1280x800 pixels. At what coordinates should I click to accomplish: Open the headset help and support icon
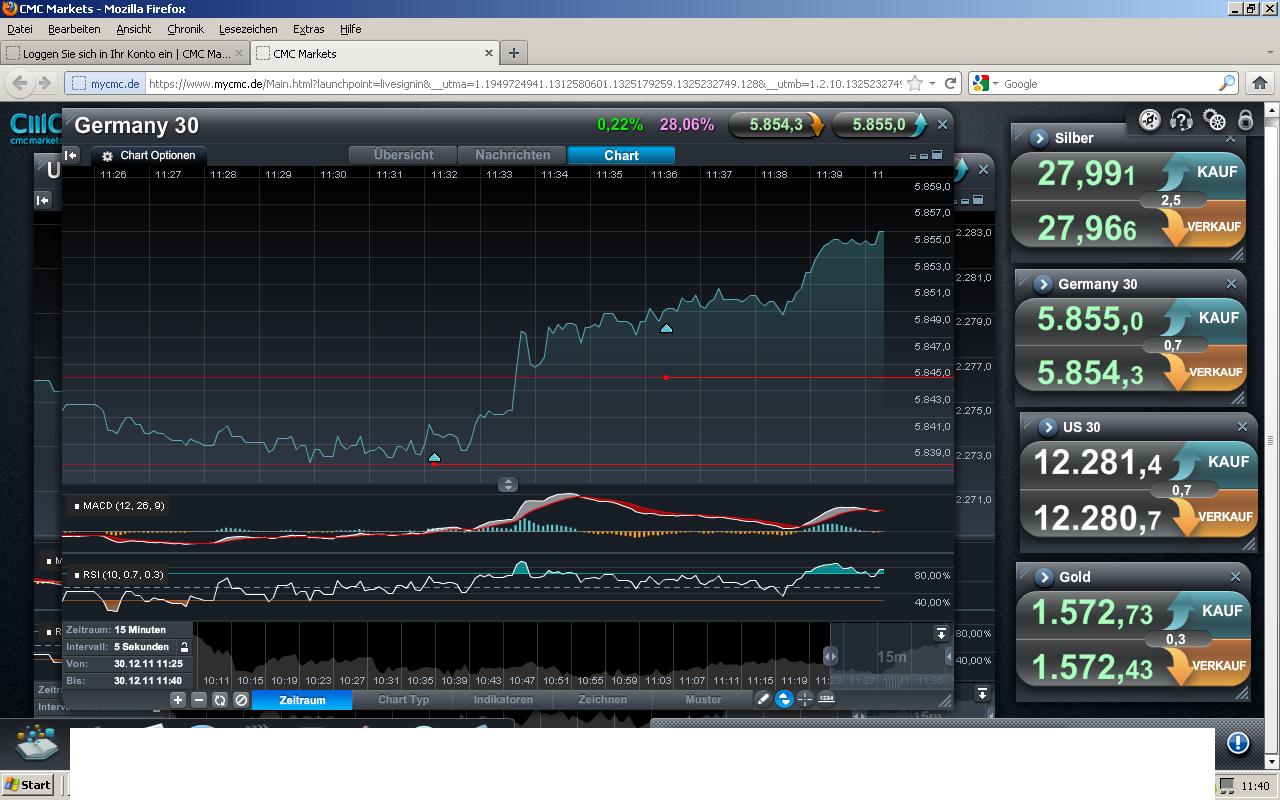(x=1182, y=121)
